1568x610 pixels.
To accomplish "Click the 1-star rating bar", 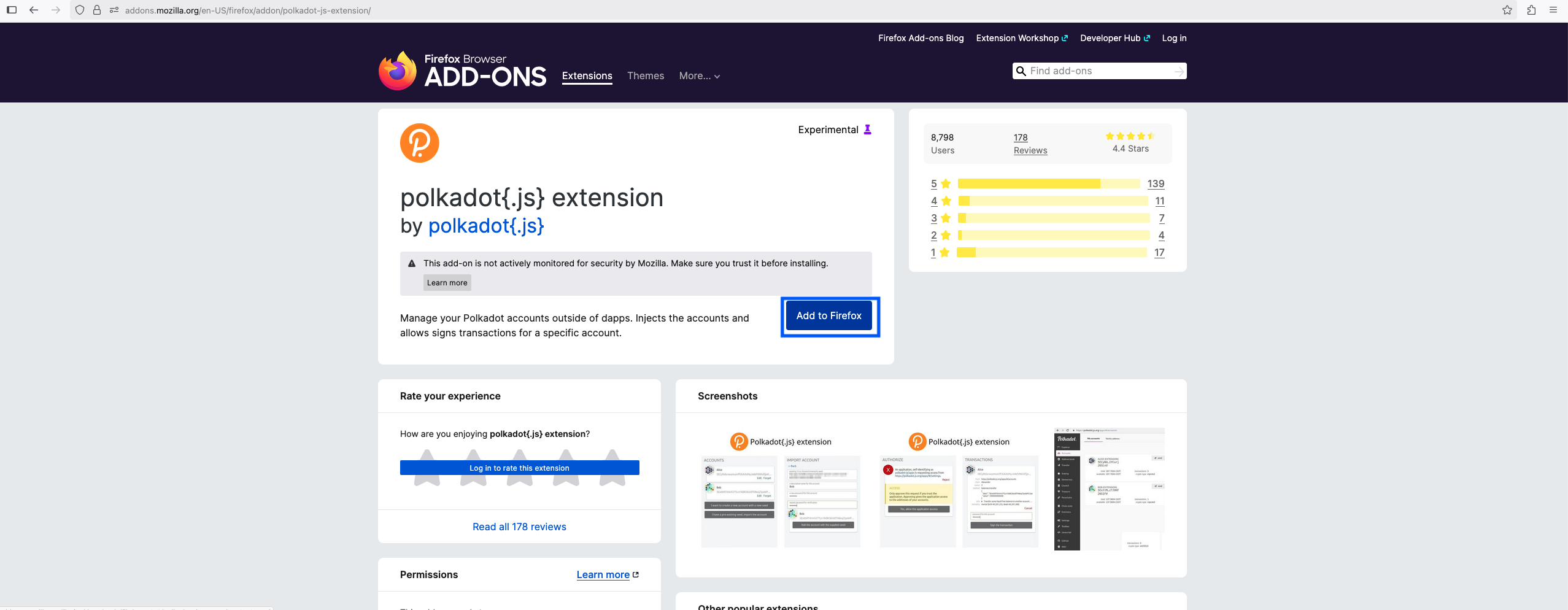I will tap(1051, 252).
